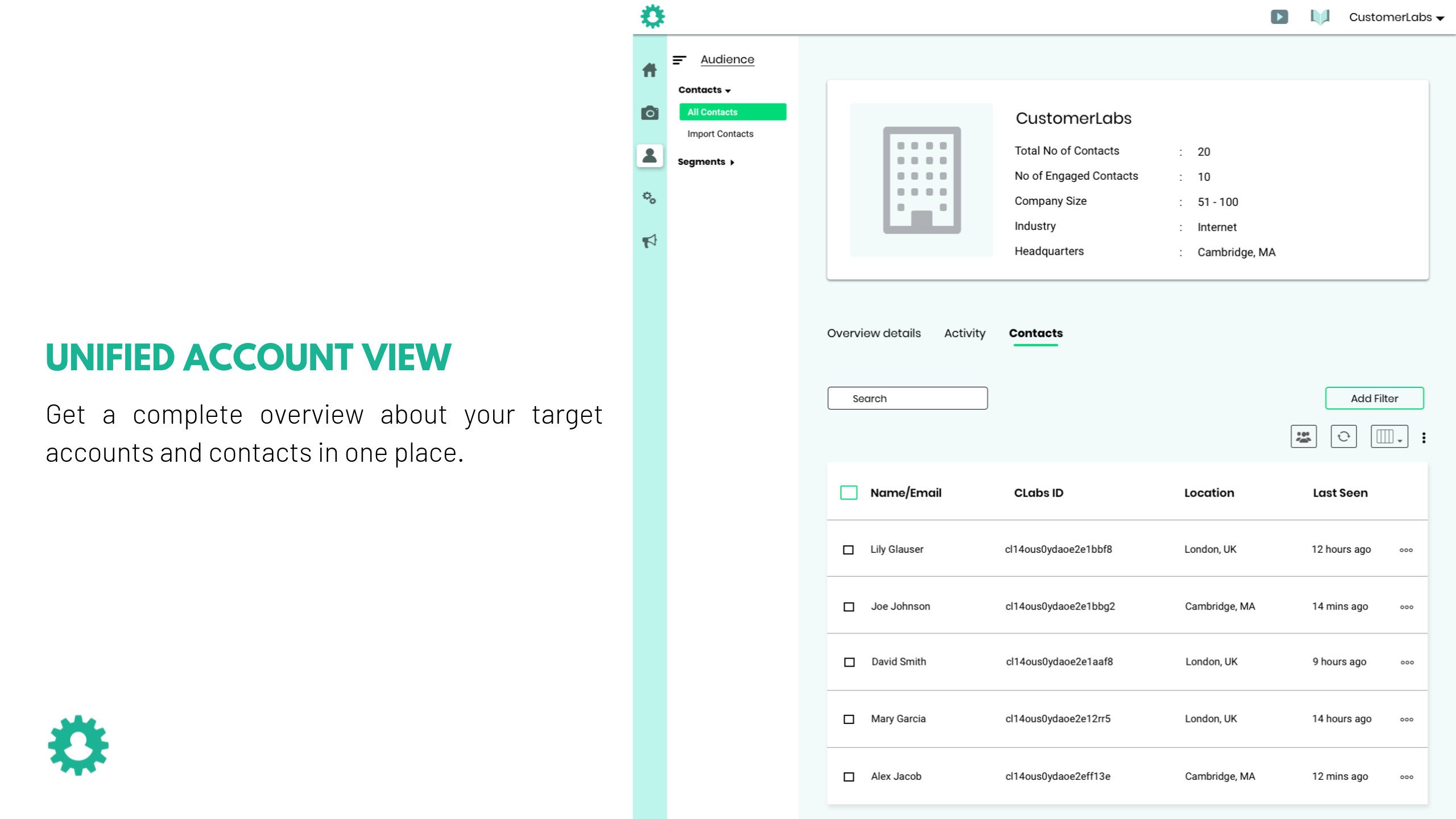Check the David Smith row checkbox

[x=849, y=662]
